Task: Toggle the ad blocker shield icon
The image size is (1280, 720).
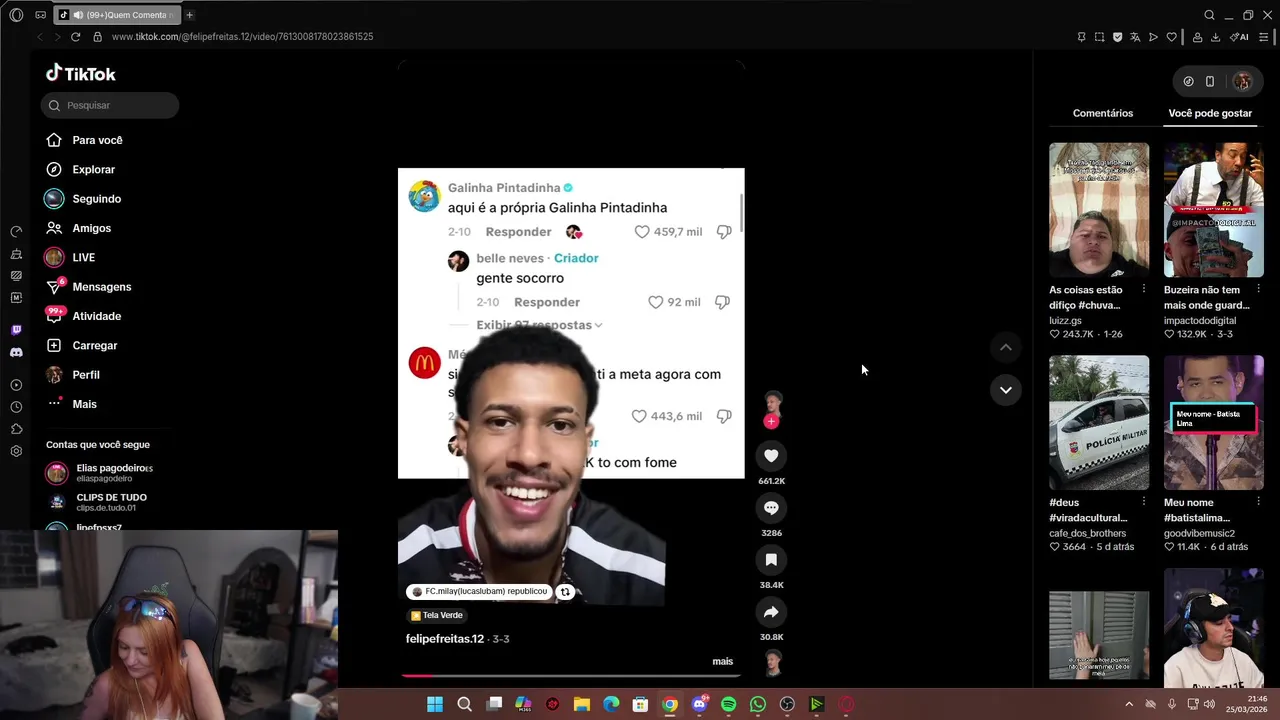Action: point(1117,37)
